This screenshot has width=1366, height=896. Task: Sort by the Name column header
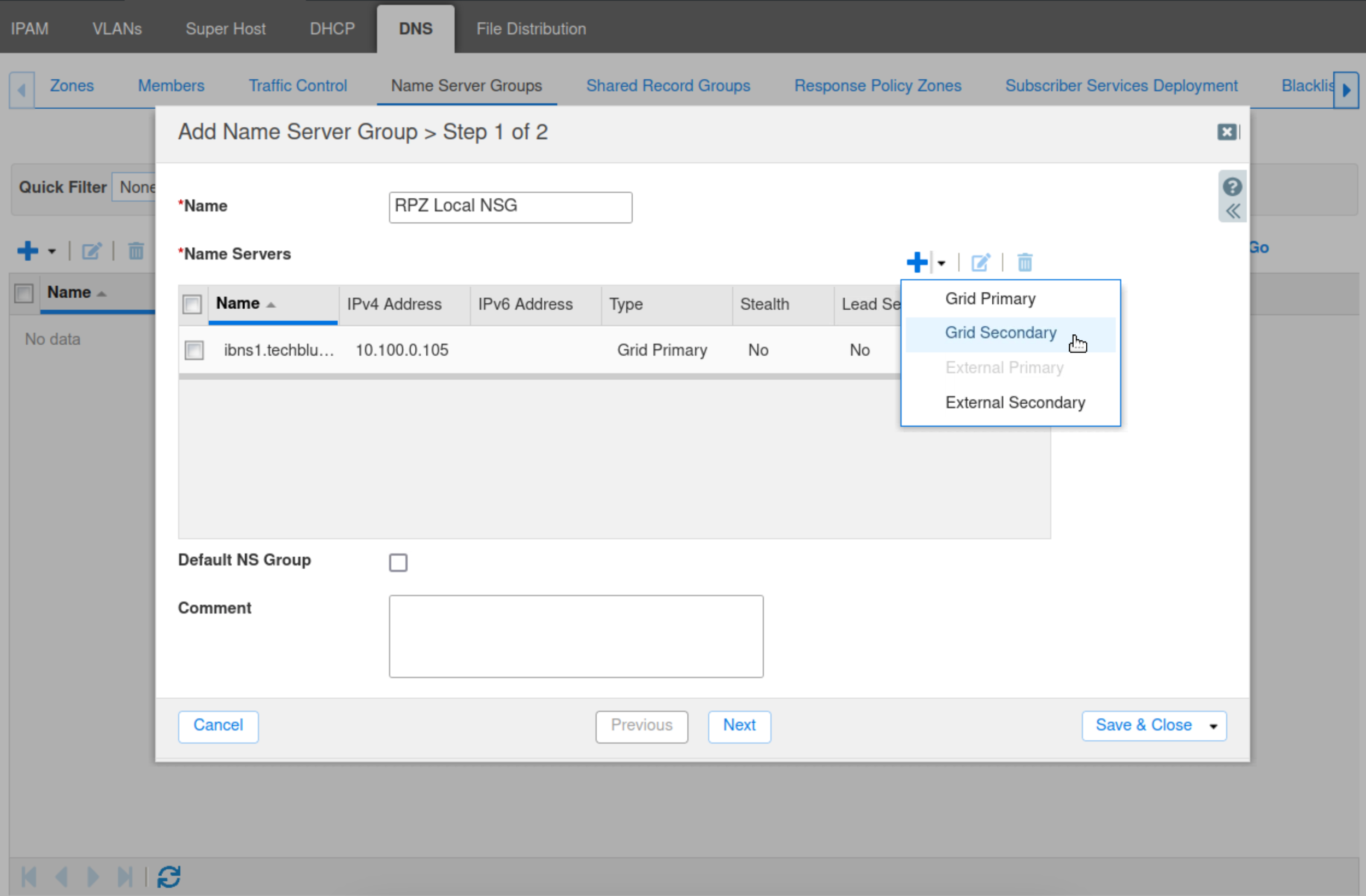(x=238, y=304)
